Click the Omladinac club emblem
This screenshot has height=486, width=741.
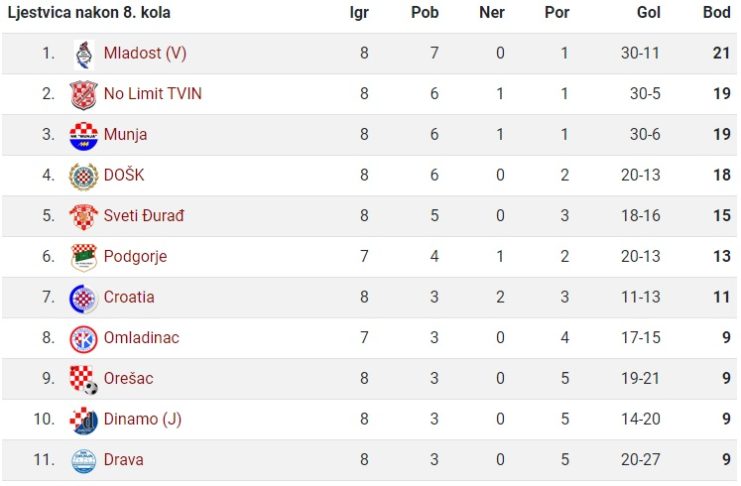(x=84, y=339)
